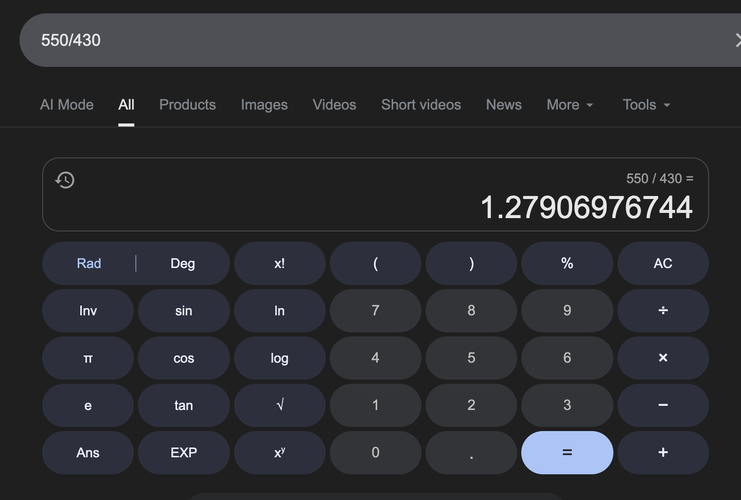Viewport: 741px width, 500px height.
Task: Open the Tools dropdown
Action: tap(645, 105)
